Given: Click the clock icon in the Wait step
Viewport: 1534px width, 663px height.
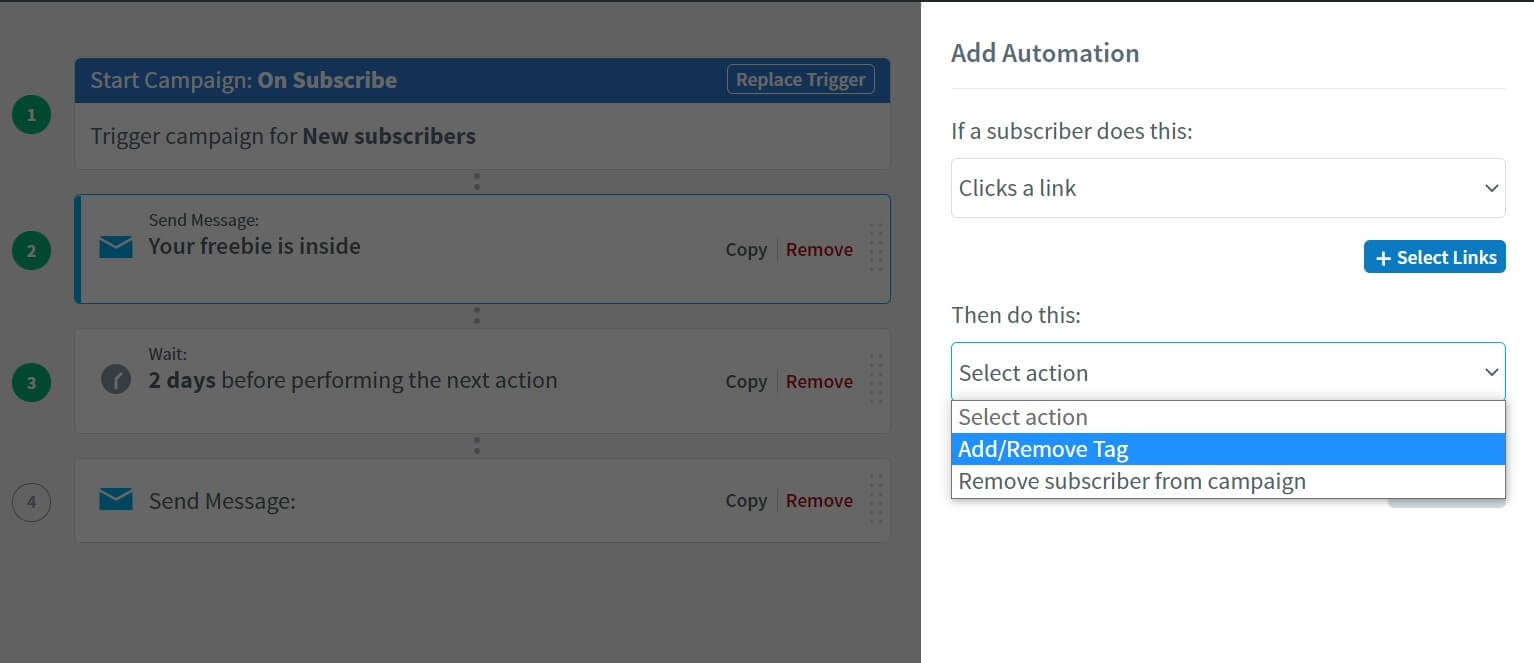Looking at the screenshot, I should tap(116, 380).
